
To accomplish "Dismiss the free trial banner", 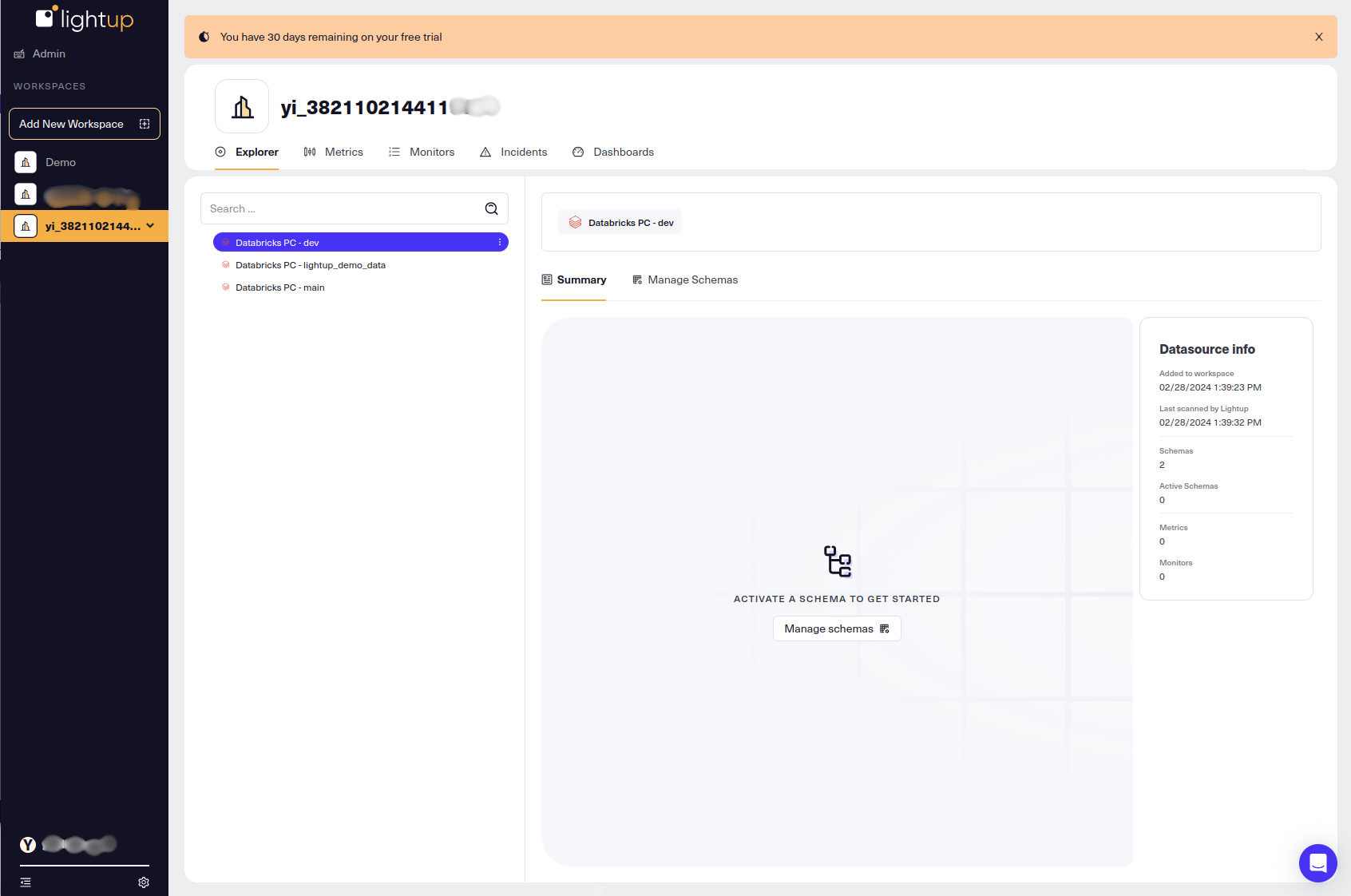I will pos(1318,37).
